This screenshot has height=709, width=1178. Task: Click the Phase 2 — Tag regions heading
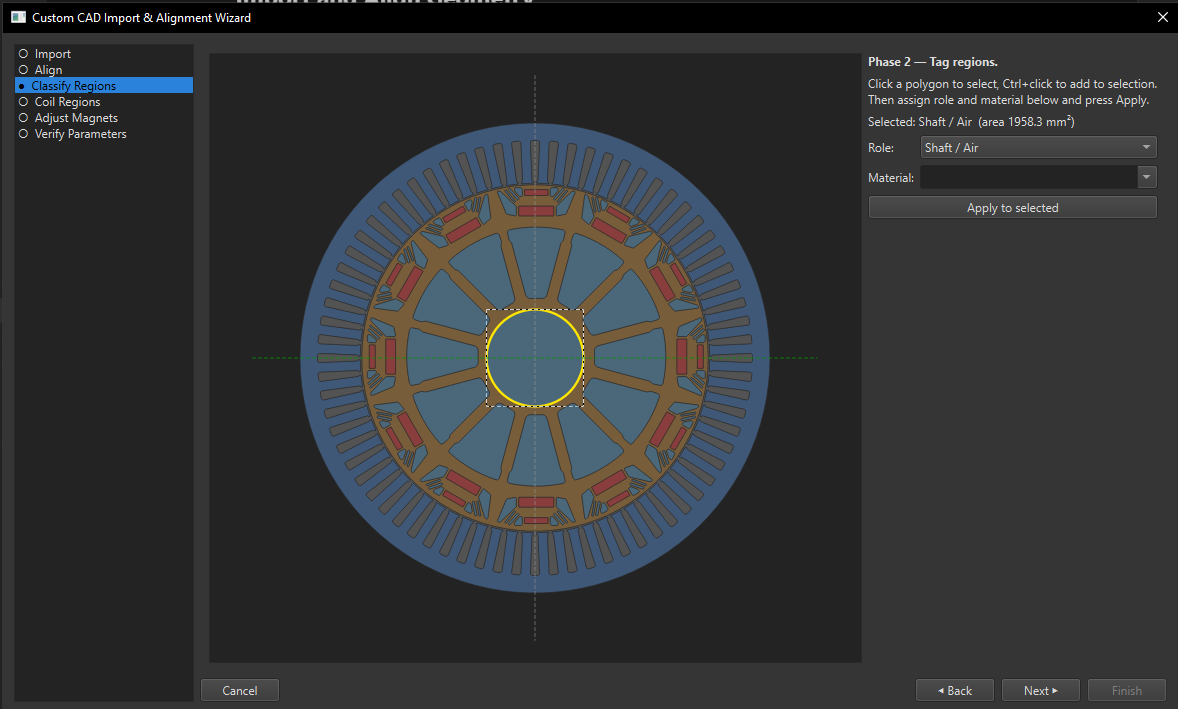coord(932,62)
